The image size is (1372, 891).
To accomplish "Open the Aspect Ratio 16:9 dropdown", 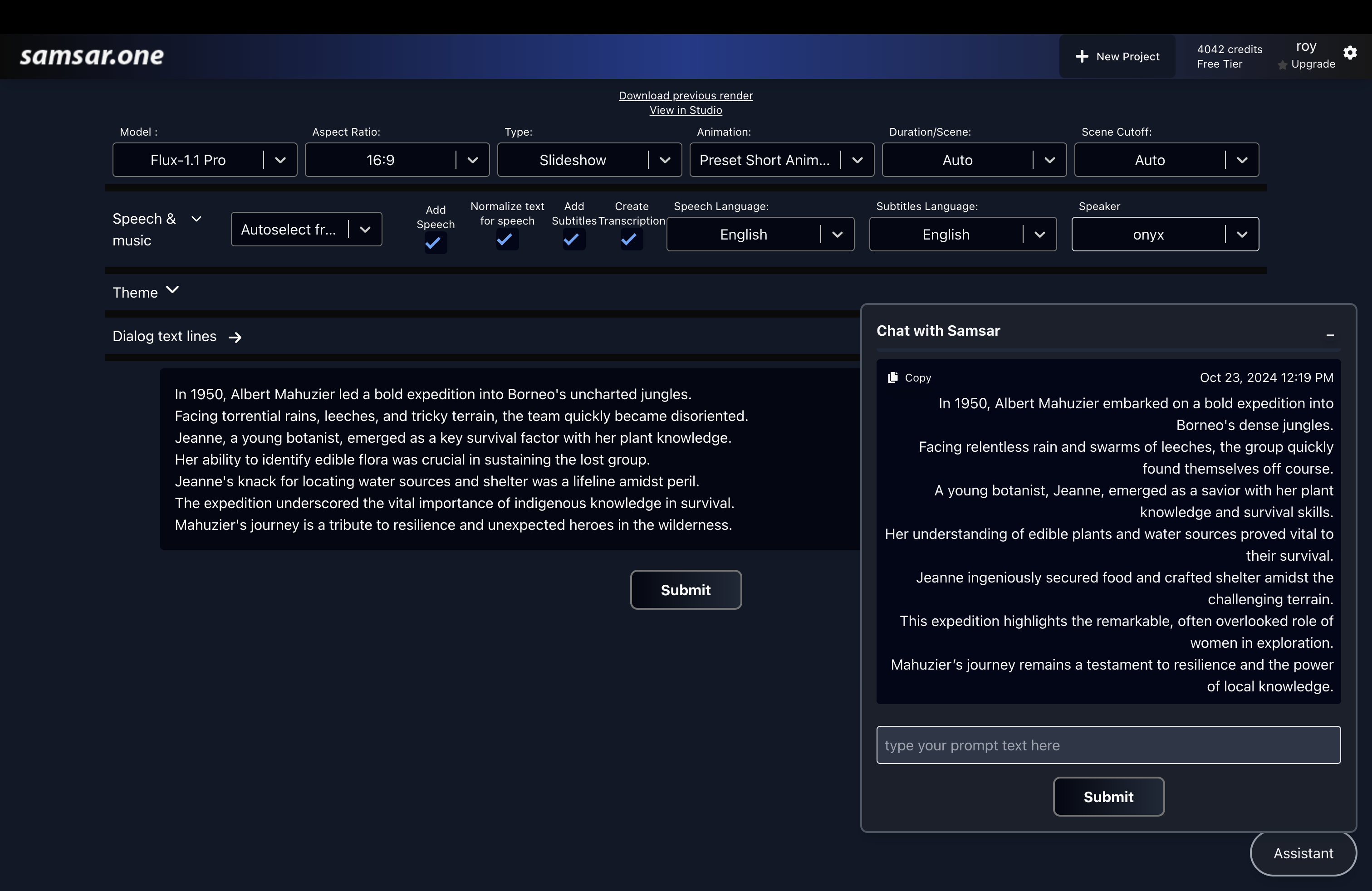I will click(x=397, y=160).
